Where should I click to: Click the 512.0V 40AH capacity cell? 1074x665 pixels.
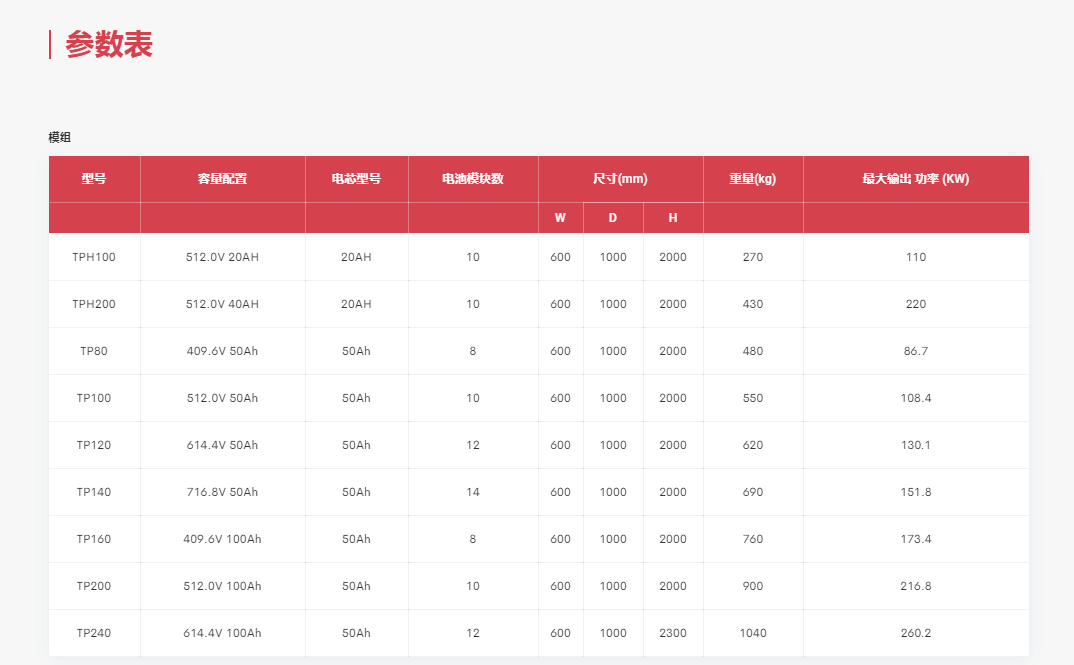(x=223, y=304)
